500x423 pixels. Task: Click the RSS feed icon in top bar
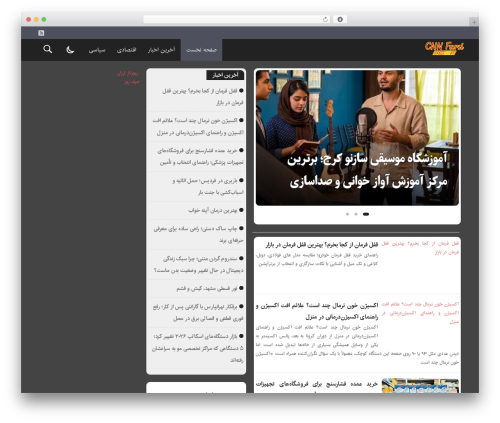[x=41, y=33]
